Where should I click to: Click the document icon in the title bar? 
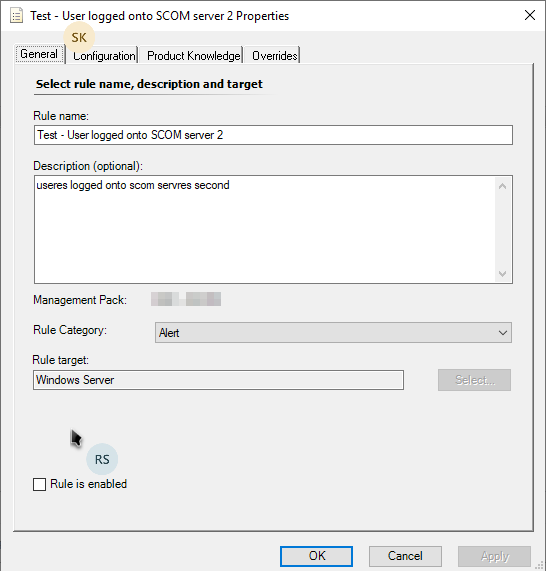pos(16,16)
